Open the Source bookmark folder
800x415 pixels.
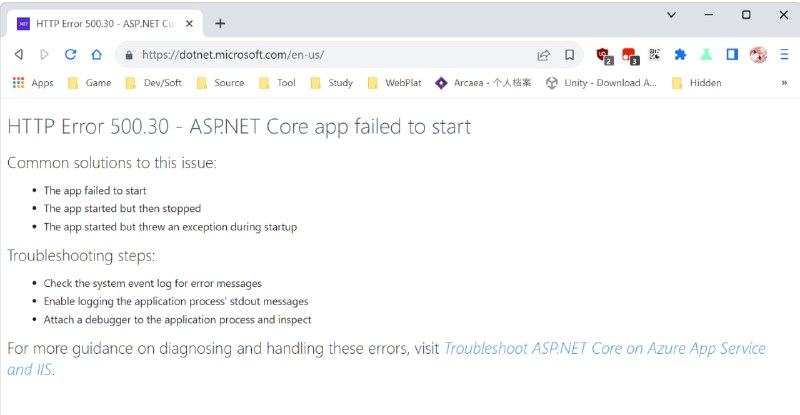[x=220, y=83]
